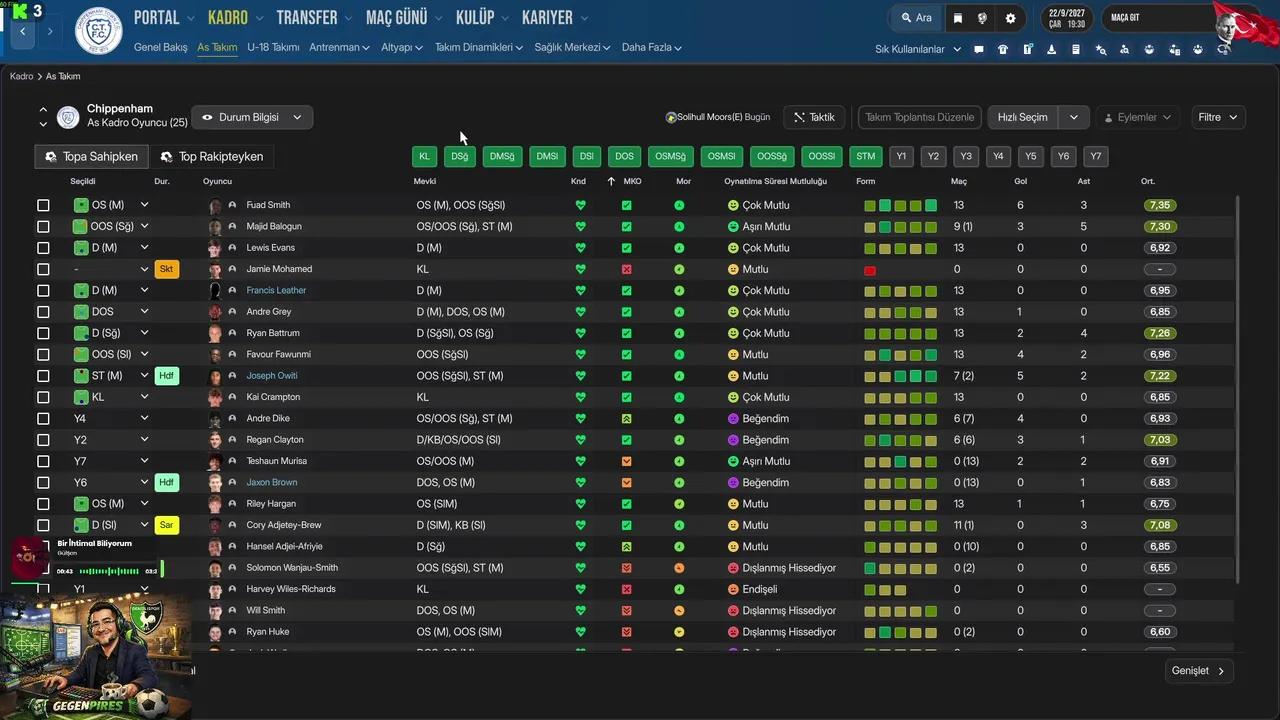
Task: Open the Sık Kullanılanlar dropdown
Action: click(917, 49)
